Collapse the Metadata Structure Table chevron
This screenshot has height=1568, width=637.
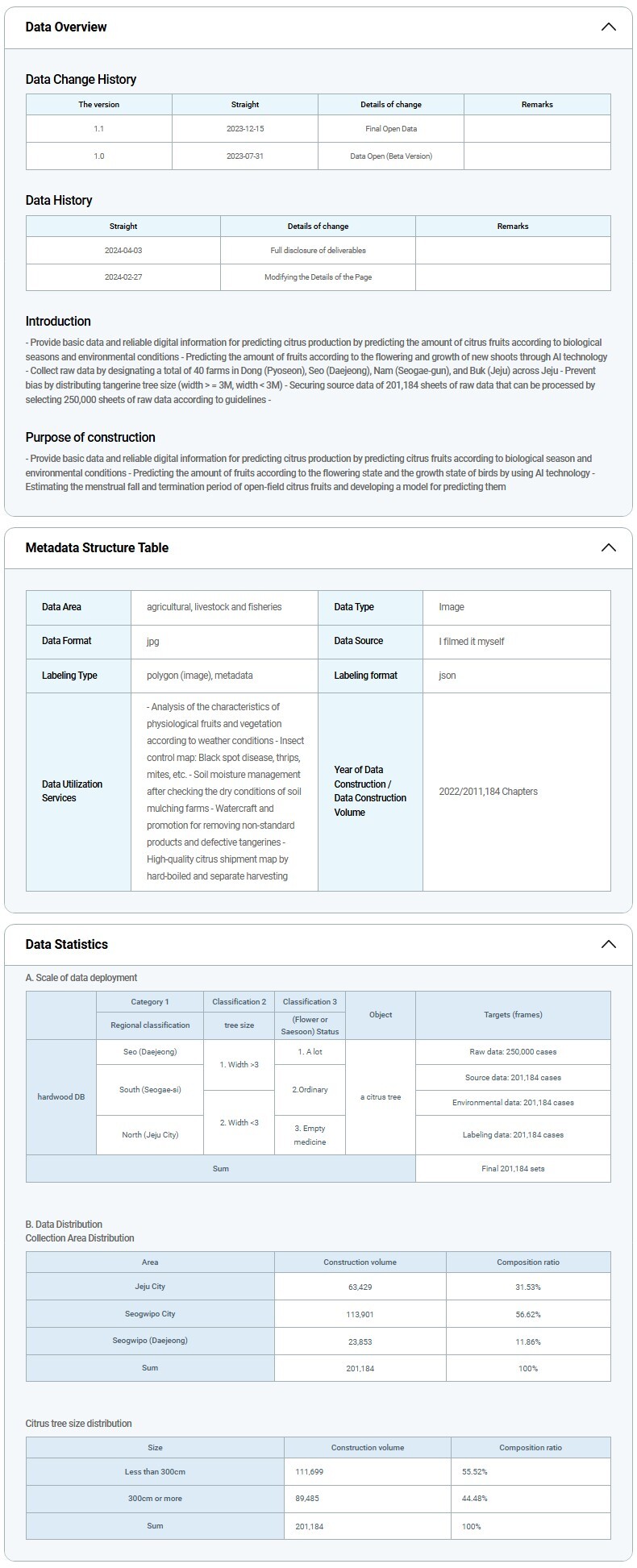point(608,547)
